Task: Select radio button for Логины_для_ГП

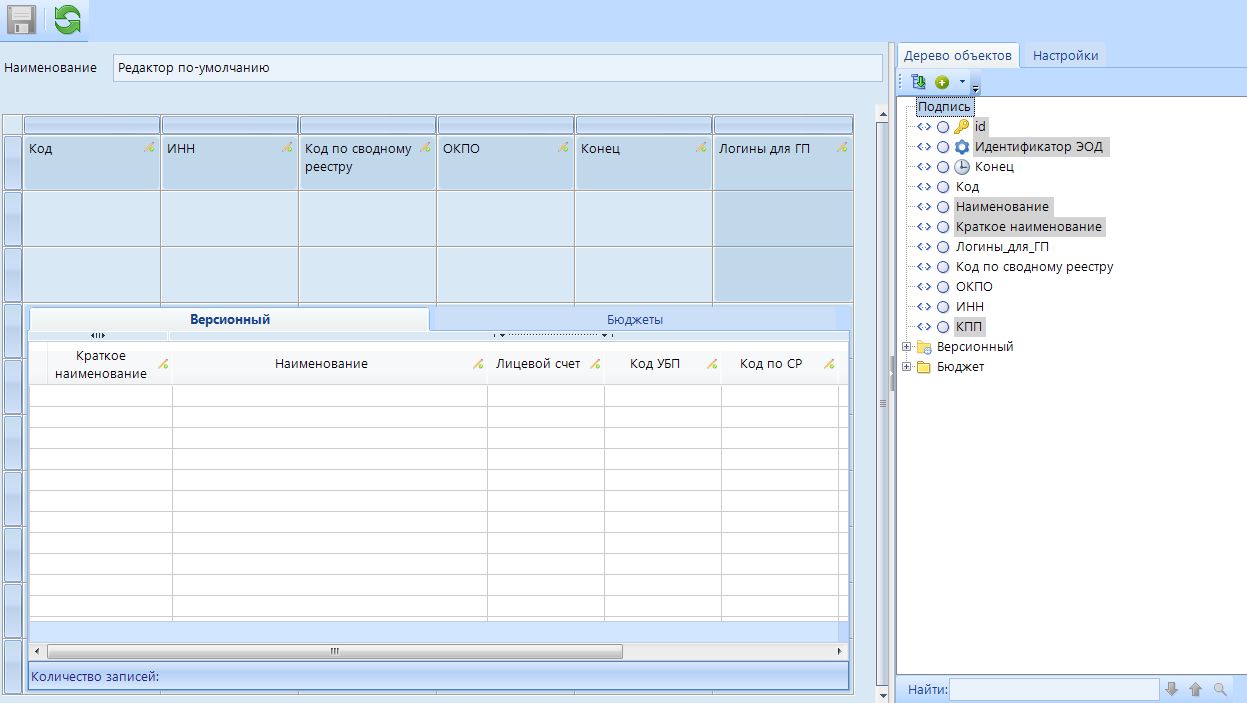Action: [943, 247]
